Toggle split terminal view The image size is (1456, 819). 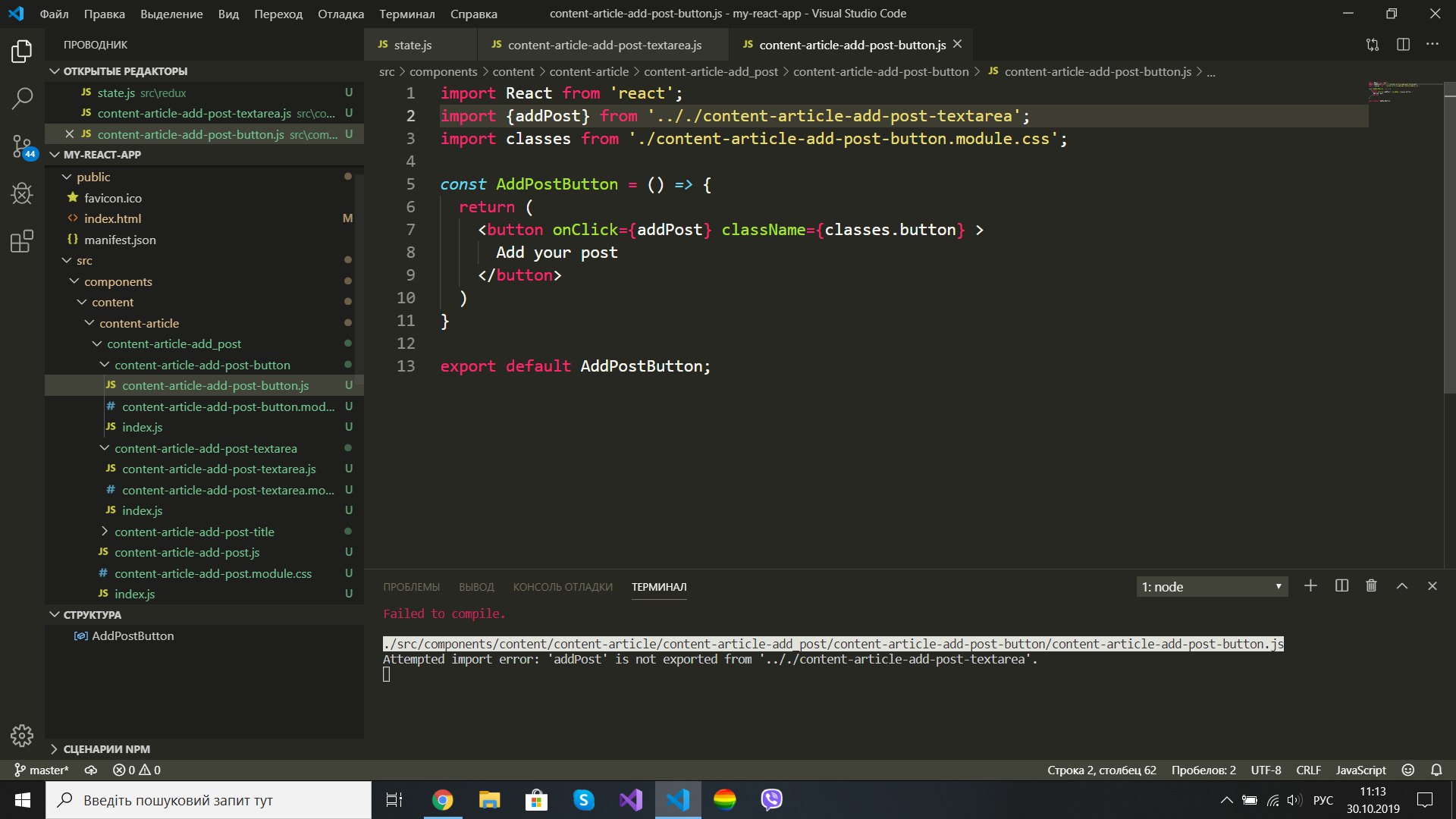(1341, 586)
